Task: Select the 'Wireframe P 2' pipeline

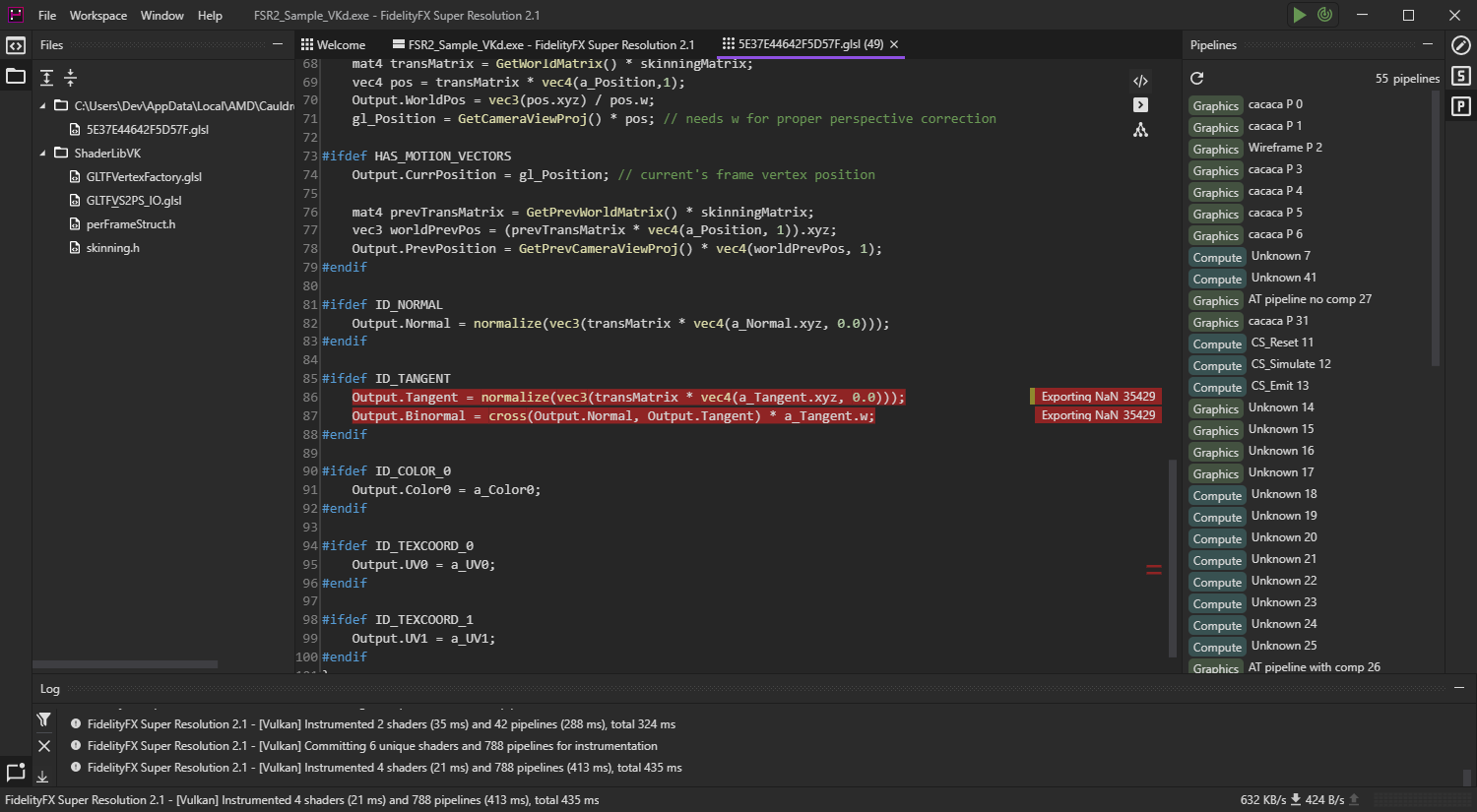Action: pos(1284,148)
